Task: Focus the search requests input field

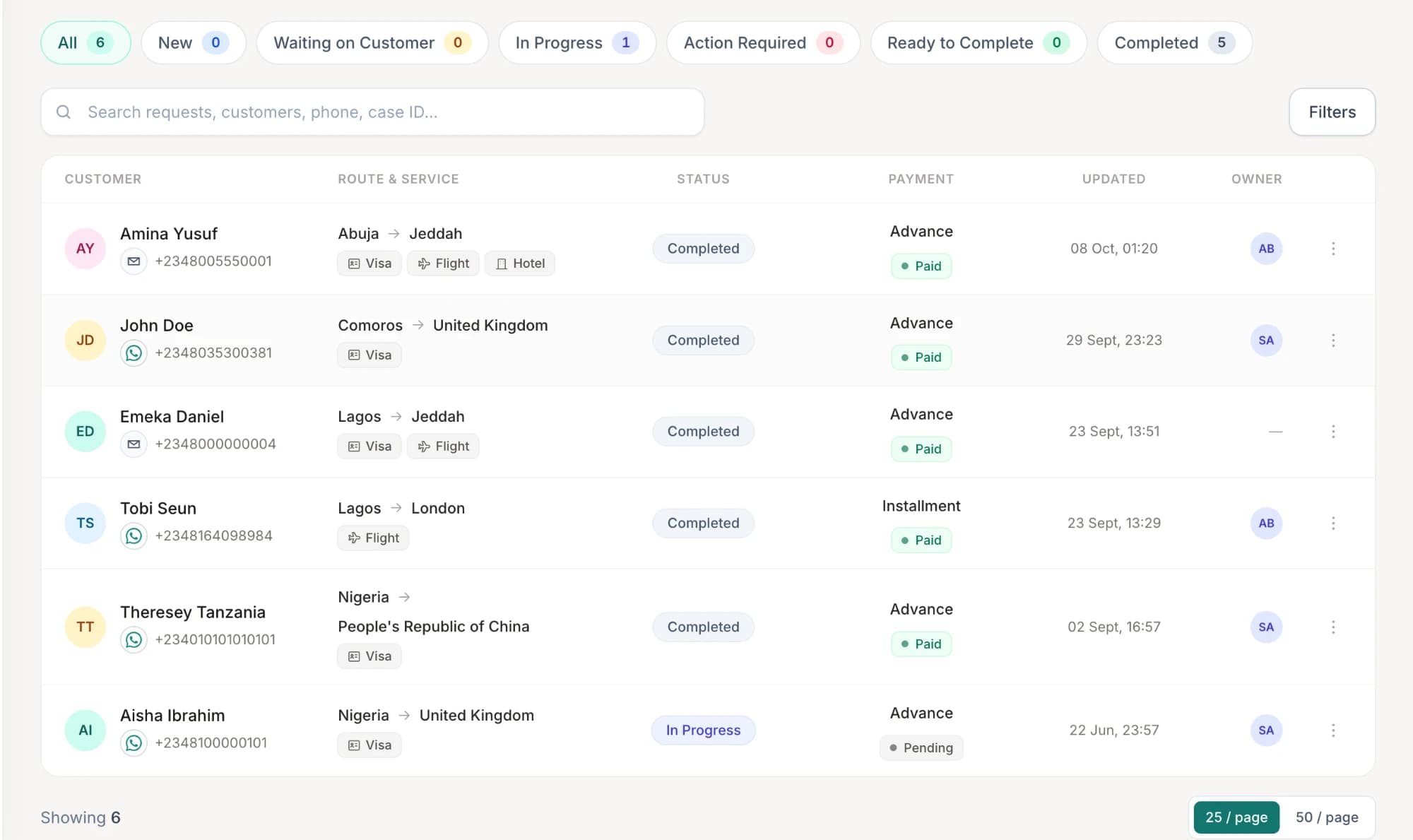Action: (x=372, y=112)
